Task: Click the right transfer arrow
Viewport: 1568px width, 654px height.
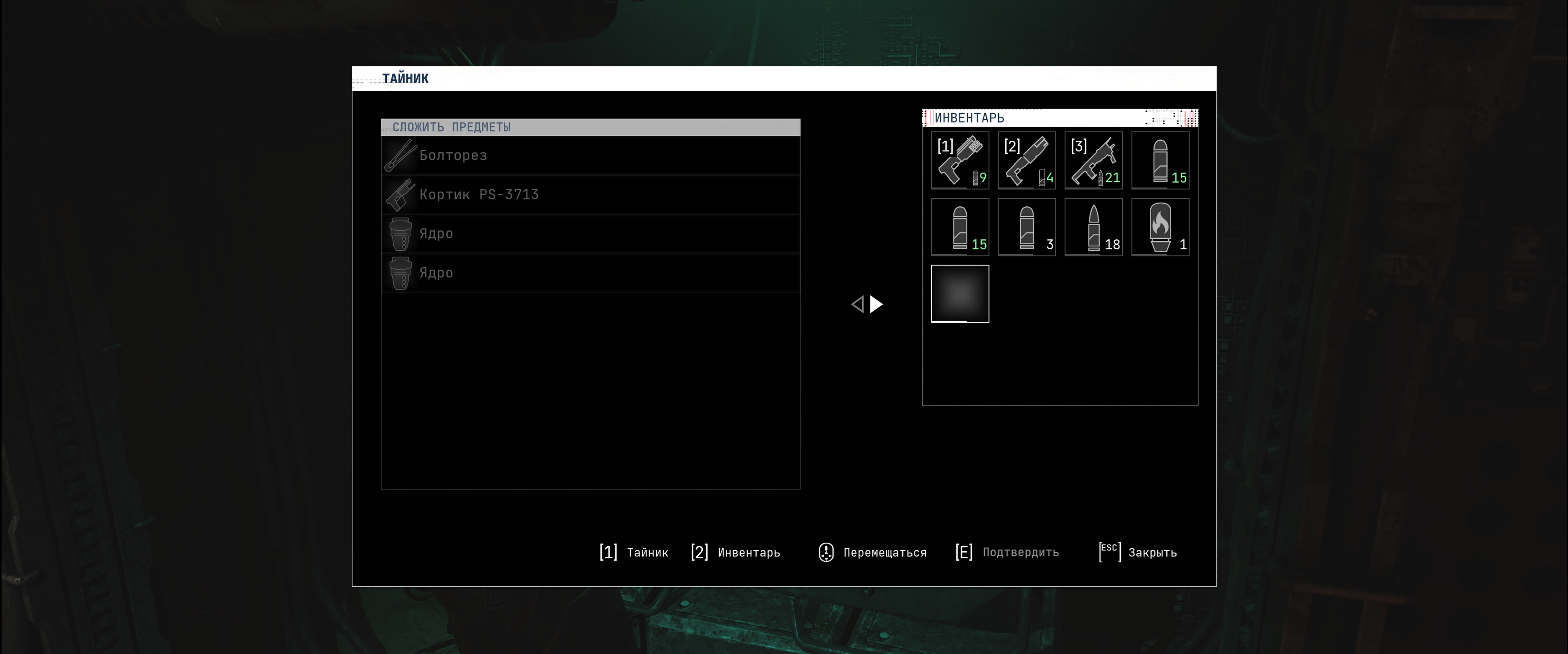Action: (x=877, y=304)
